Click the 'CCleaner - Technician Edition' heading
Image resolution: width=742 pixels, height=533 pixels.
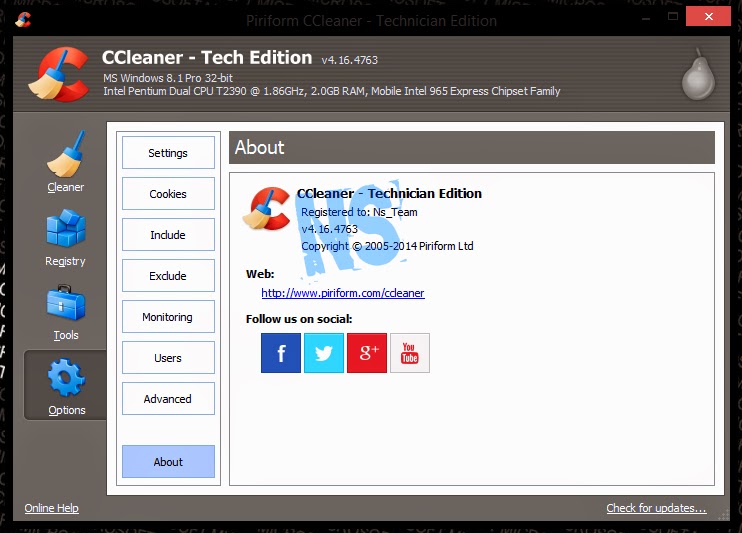389,193
